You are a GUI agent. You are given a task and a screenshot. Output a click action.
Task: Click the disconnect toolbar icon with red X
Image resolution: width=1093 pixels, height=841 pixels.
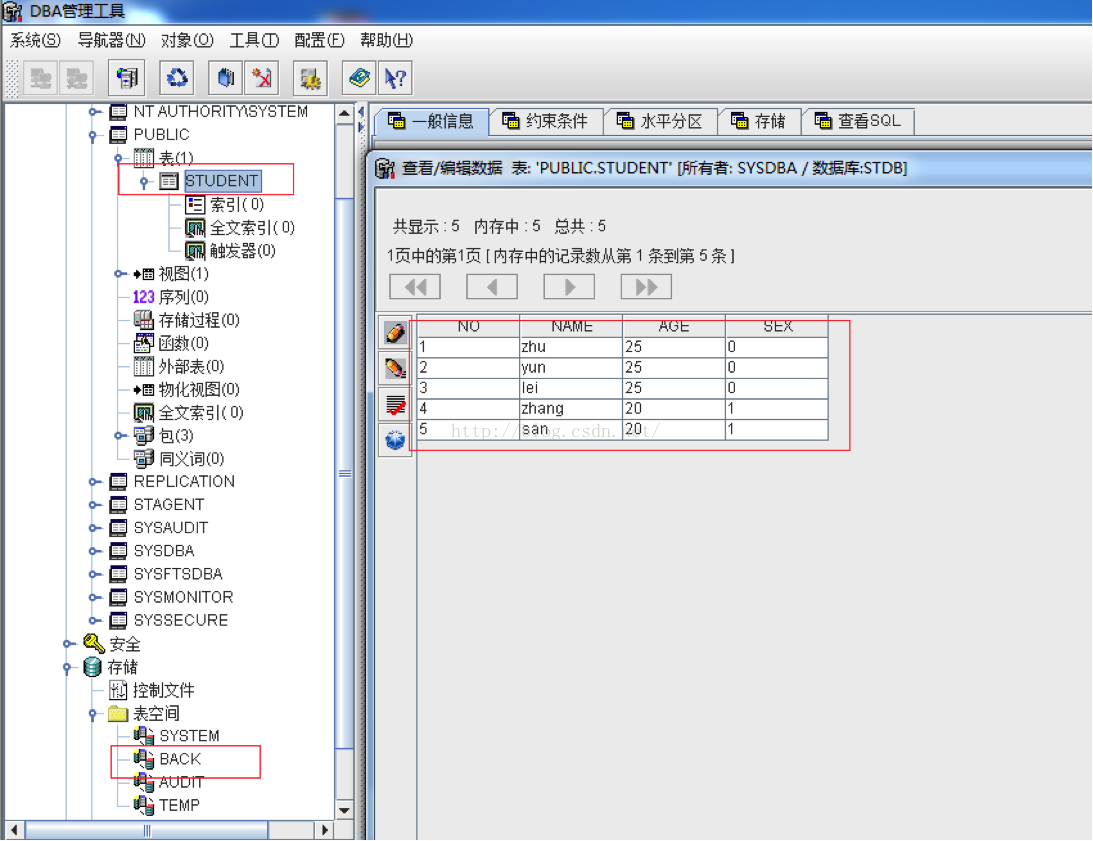(x=262, y=77)
